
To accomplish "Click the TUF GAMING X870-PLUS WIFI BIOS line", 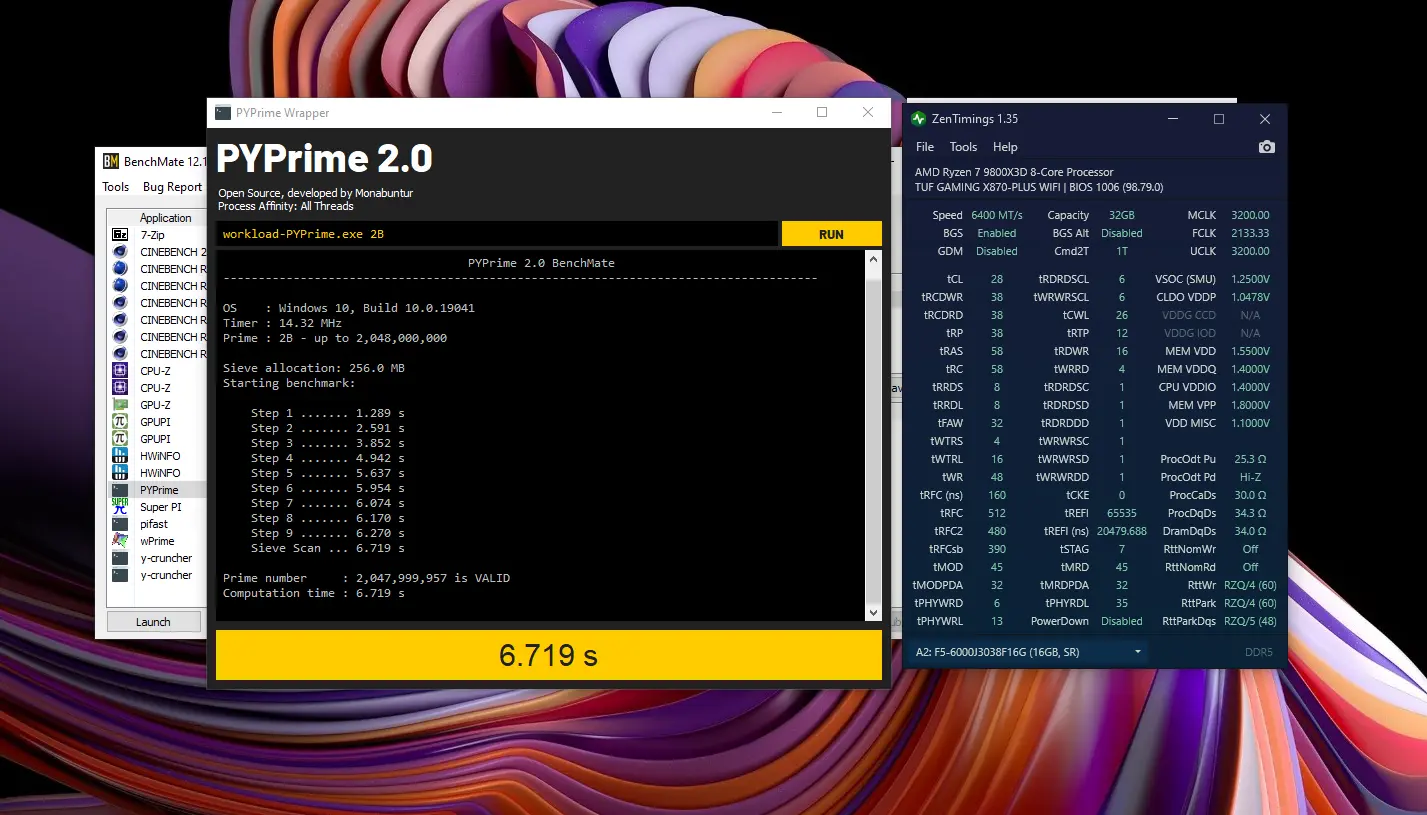I will pyautogui.click(x=1039, y=187).
